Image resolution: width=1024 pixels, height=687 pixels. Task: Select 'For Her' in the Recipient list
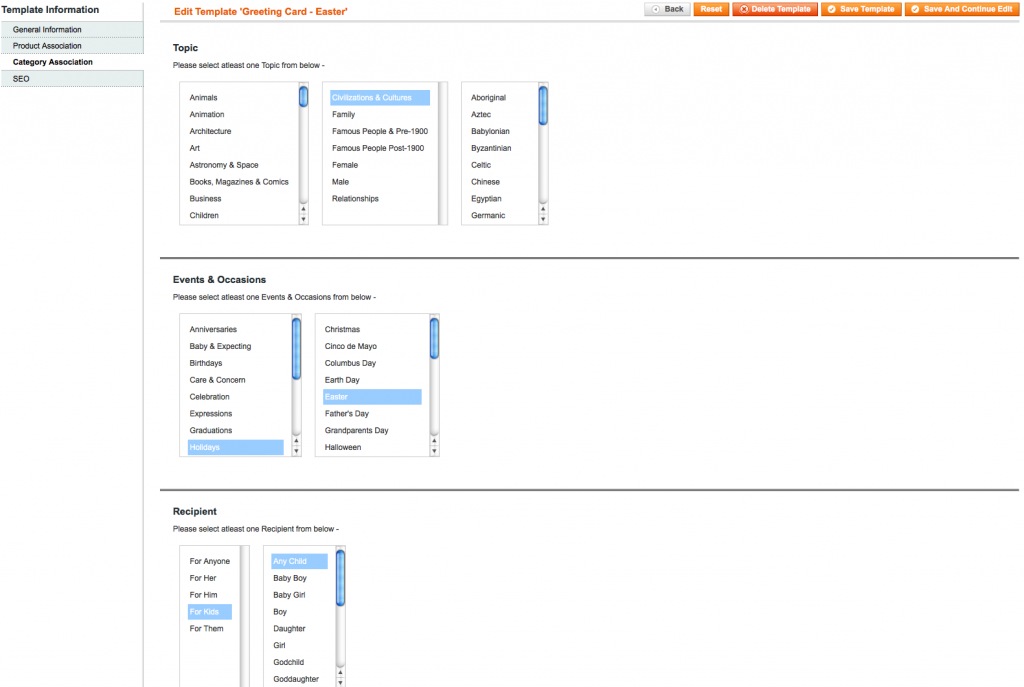coord(202,578)
